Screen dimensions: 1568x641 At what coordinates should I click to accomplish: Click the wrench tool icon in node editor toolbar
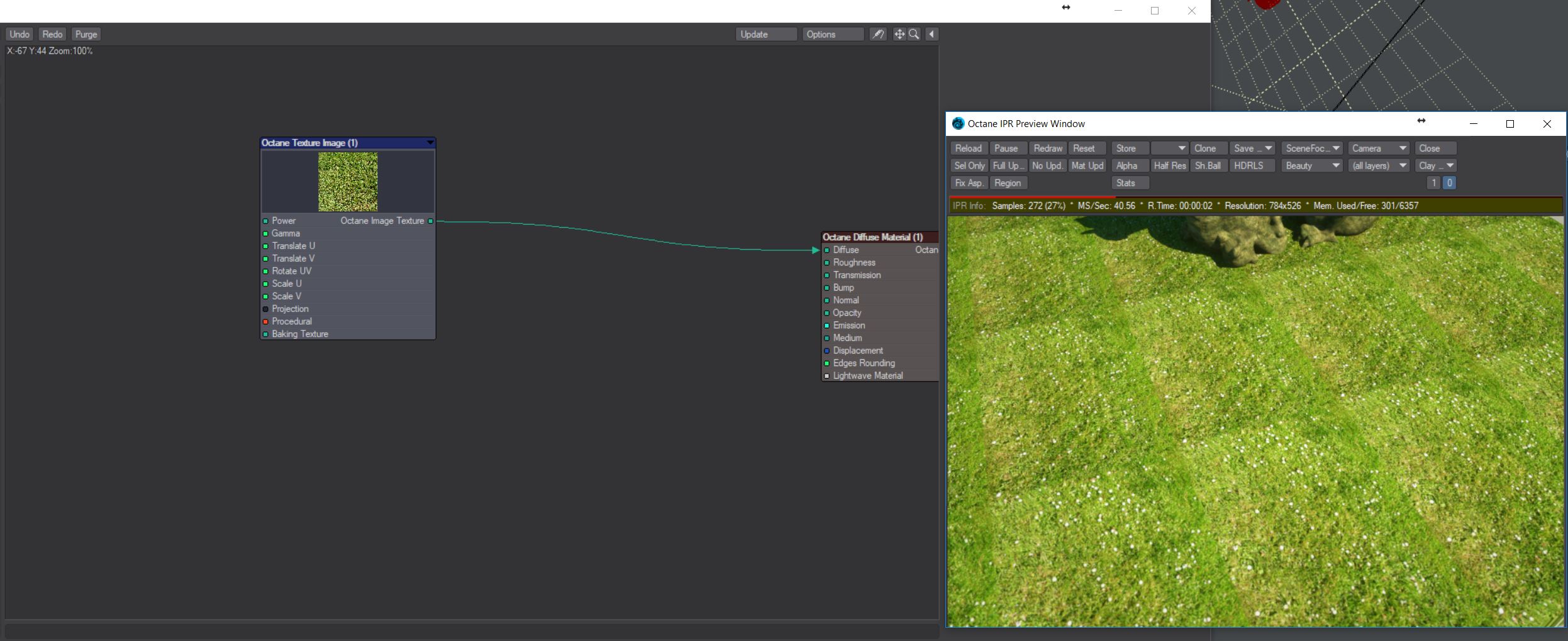tap(878, 35)
